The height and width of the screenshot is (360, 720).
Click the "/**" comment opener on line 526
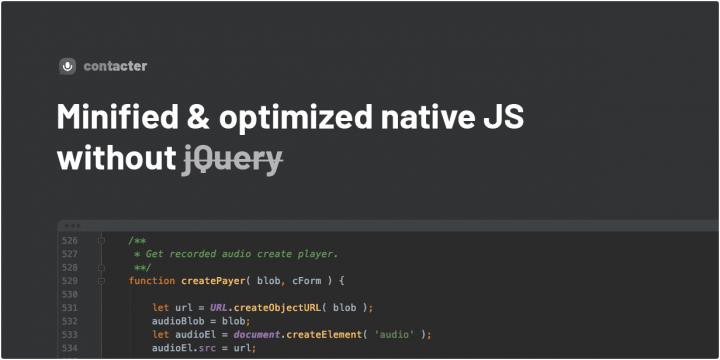pyautogui.click(x=137, y=241)
